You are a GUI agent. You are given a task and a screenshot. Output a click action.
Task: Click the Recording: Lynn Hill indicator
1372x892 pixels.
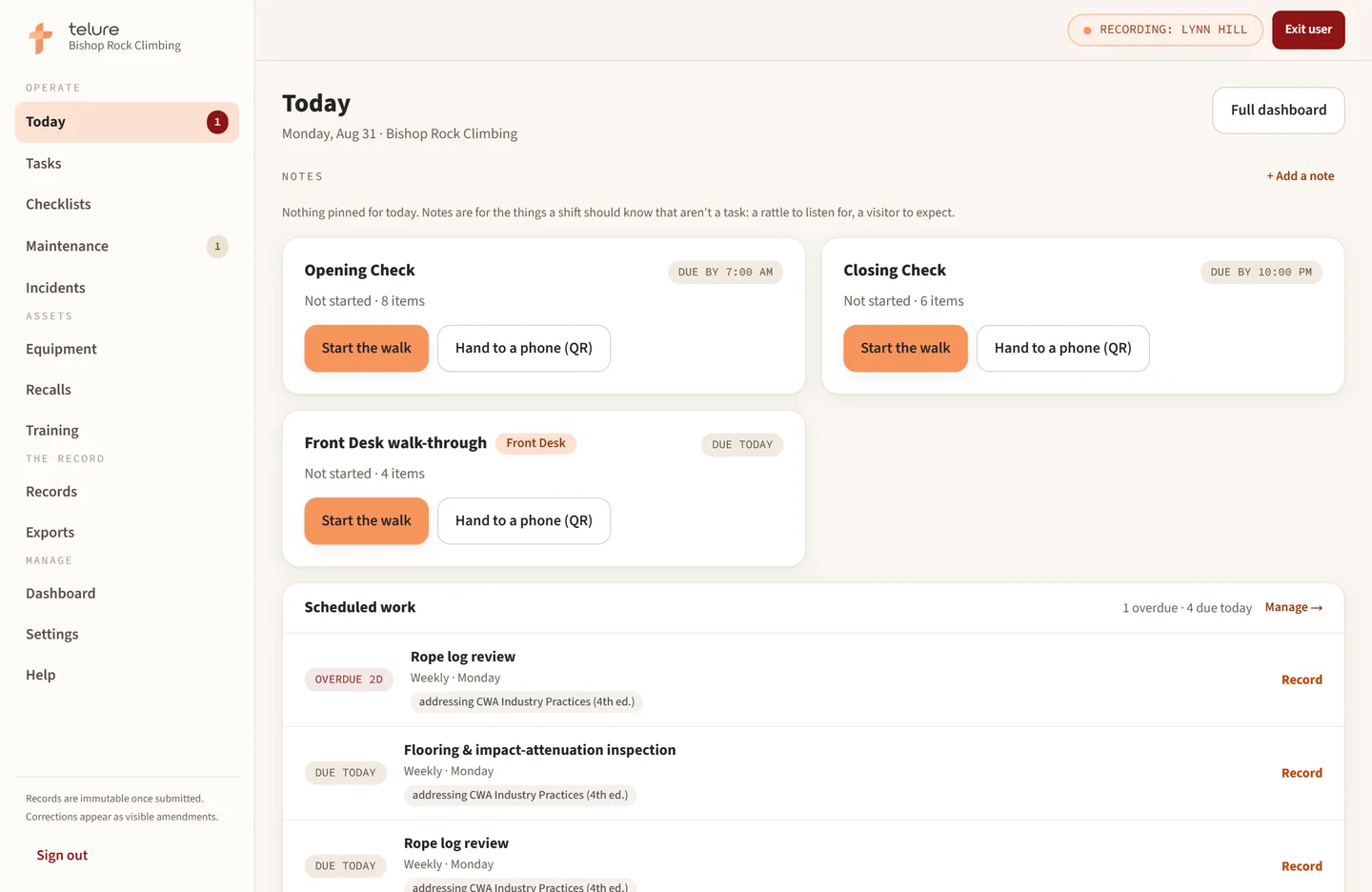[1165, 30]
